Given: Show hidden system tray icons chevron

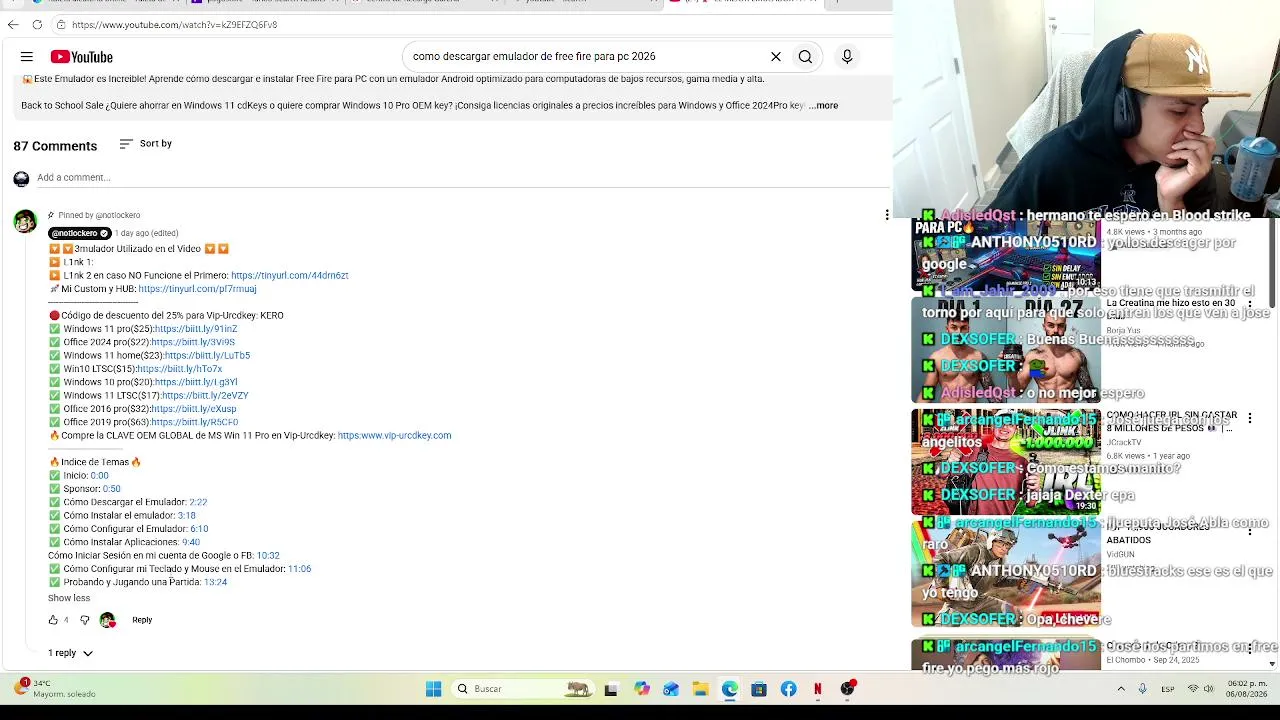Looking at the screenshot, I should pos(1121,689).
